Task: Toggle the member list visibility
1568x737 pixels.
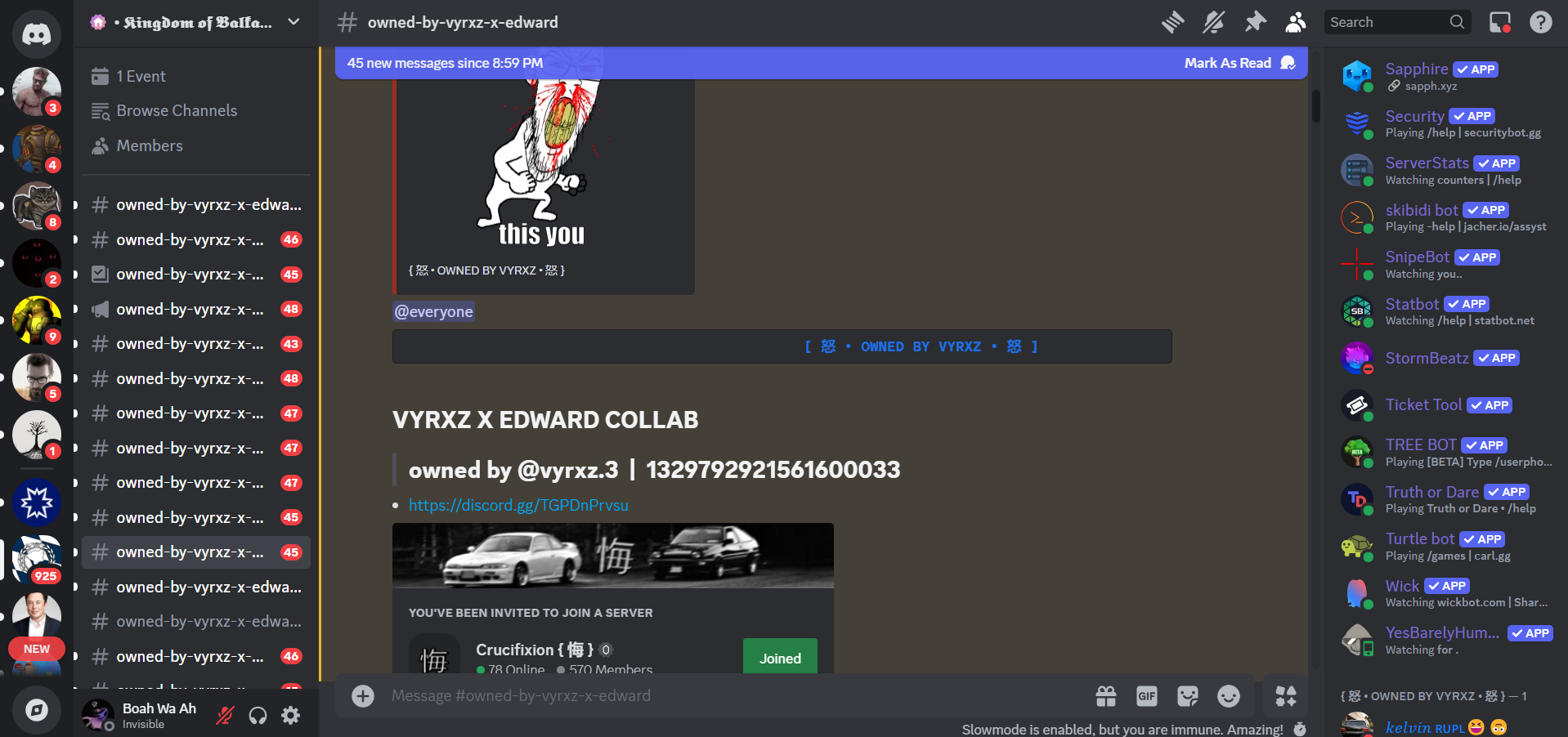Action: 1295,22
